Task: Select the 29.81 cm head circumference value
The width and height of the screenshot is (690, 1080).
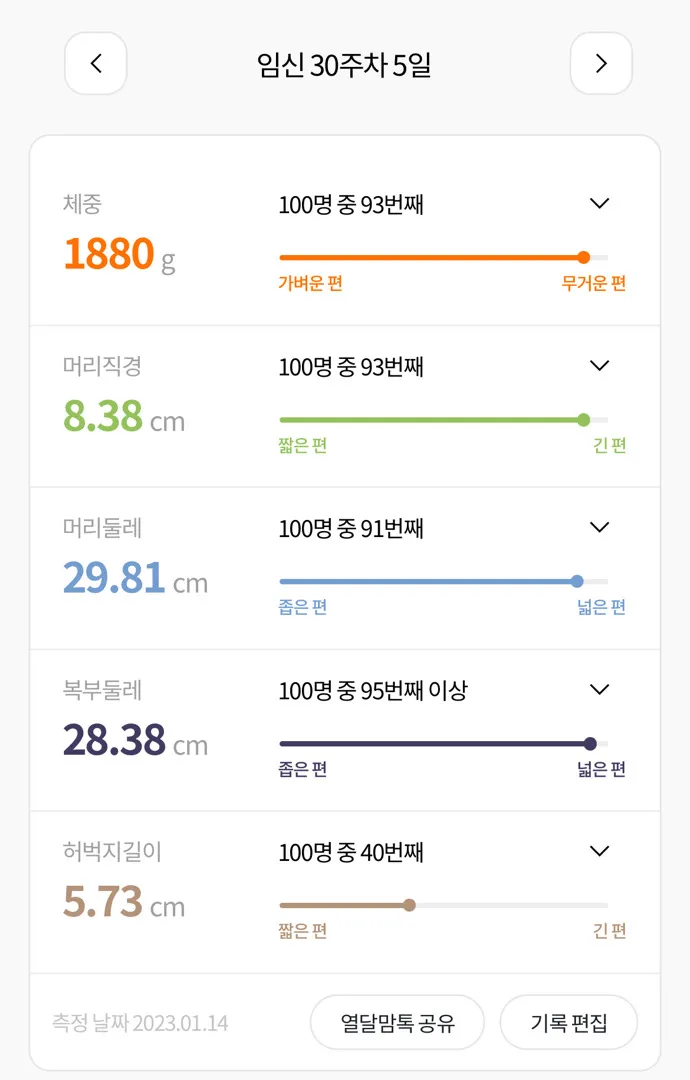Action: pos(136,578)
